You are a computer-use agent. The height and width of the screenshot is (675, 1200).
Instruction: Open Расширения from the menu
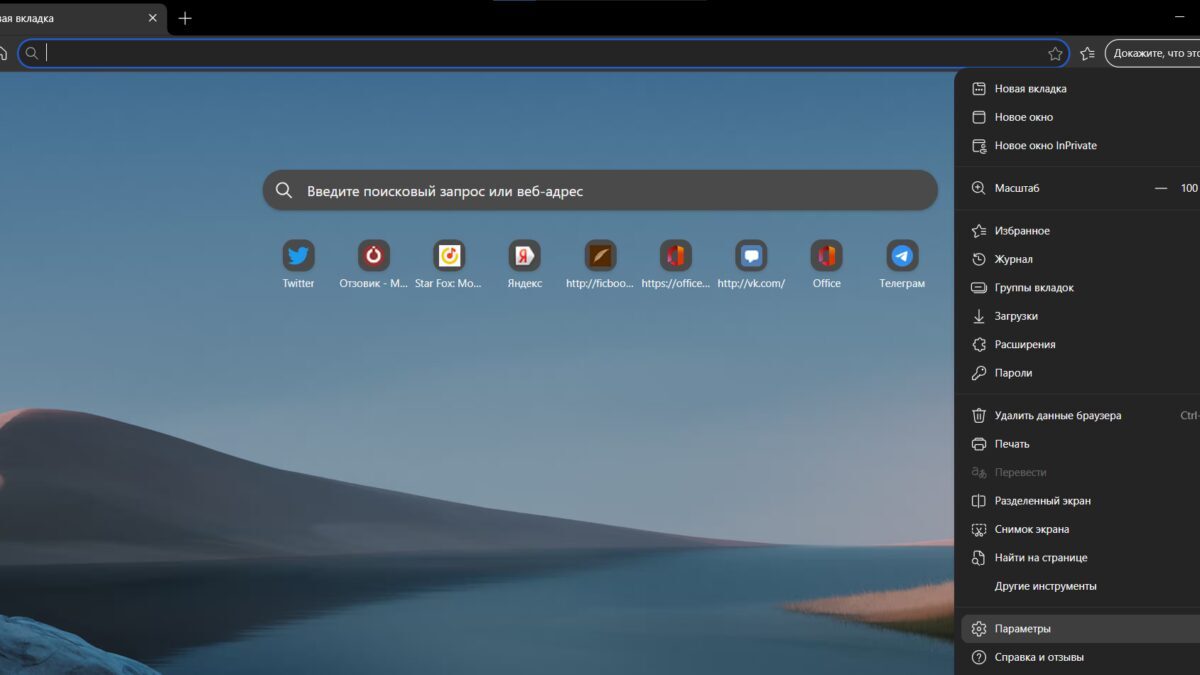point(1078,344)
